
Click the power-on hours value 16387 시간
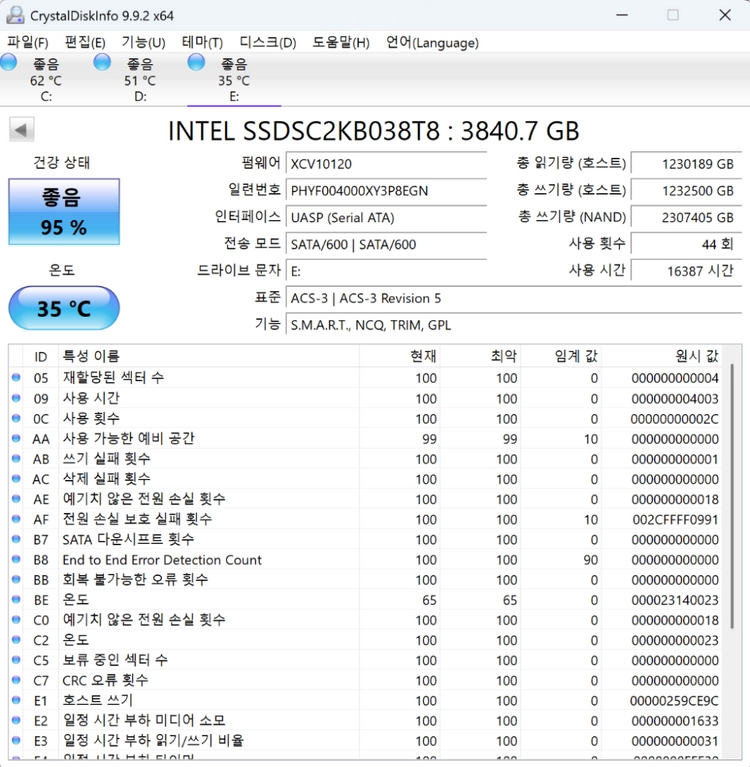[686, 271]
